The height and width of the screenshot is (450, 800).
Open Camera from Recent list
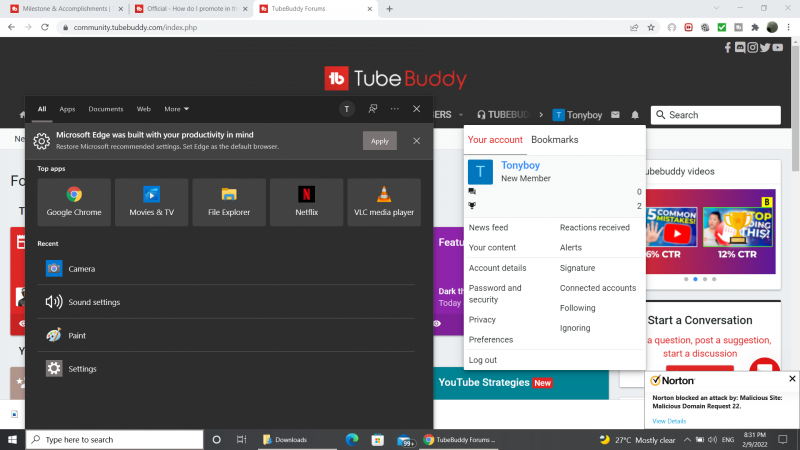(x=81, y=269)
